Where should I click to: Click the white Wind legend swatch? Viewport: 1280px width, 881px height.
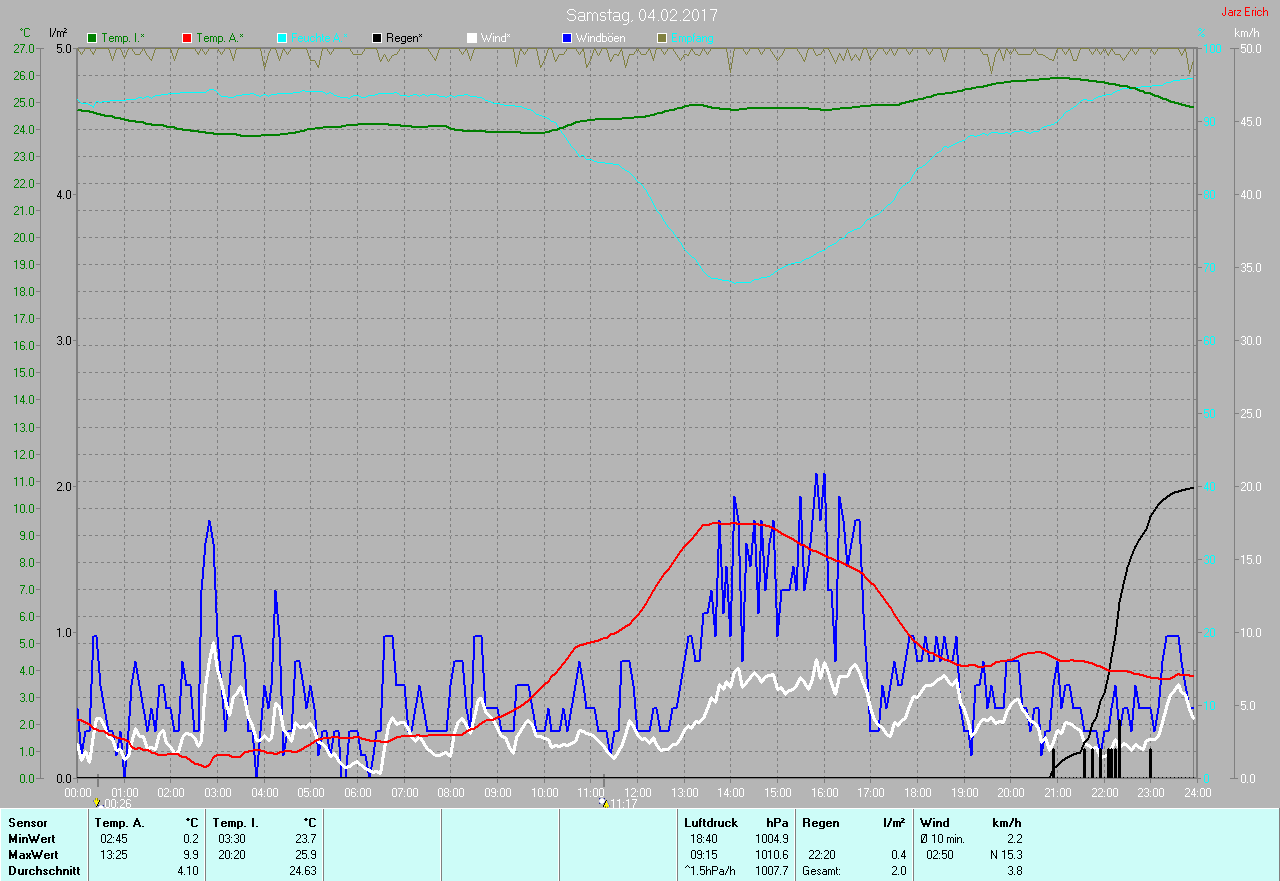point(472,38)
